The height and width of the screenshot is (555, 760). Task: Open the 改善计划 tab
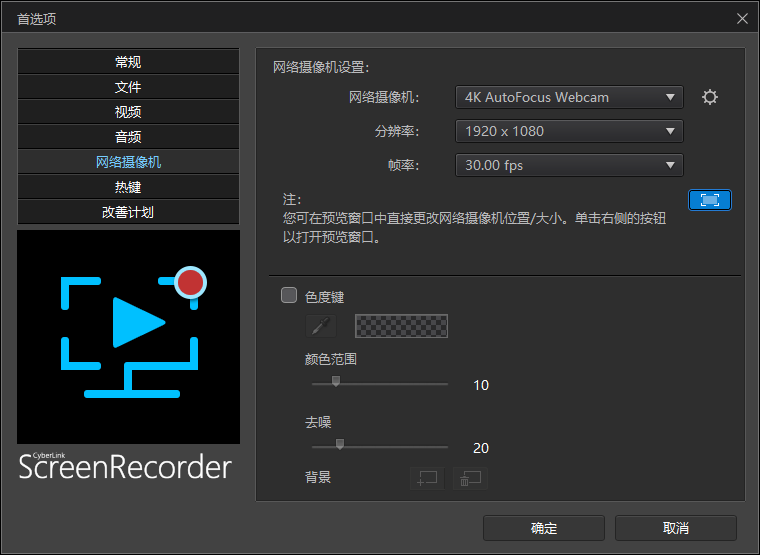[x=128, y=212]
